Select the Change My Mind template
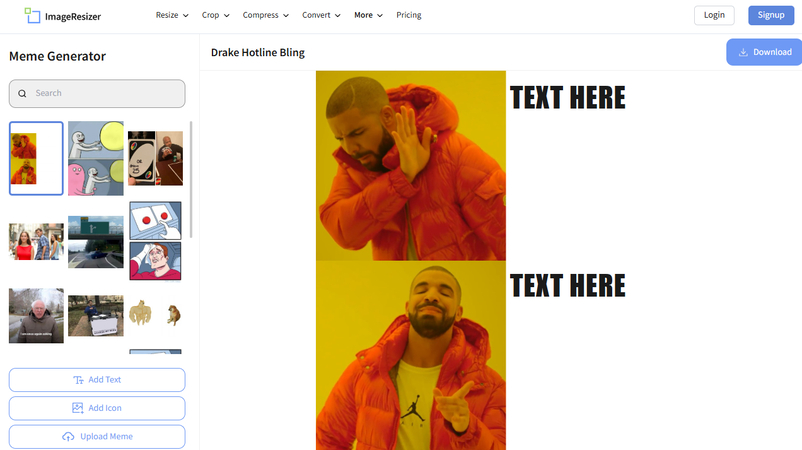This screenshot has width=802, height=450. (96, 316)
